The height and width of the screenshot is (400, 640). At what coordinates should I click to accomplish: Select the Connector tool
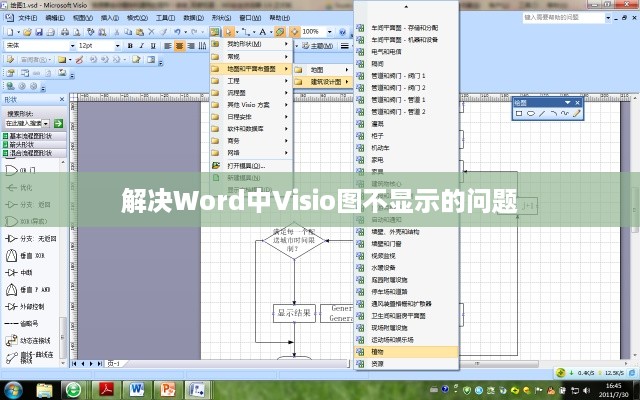[245, 32]
